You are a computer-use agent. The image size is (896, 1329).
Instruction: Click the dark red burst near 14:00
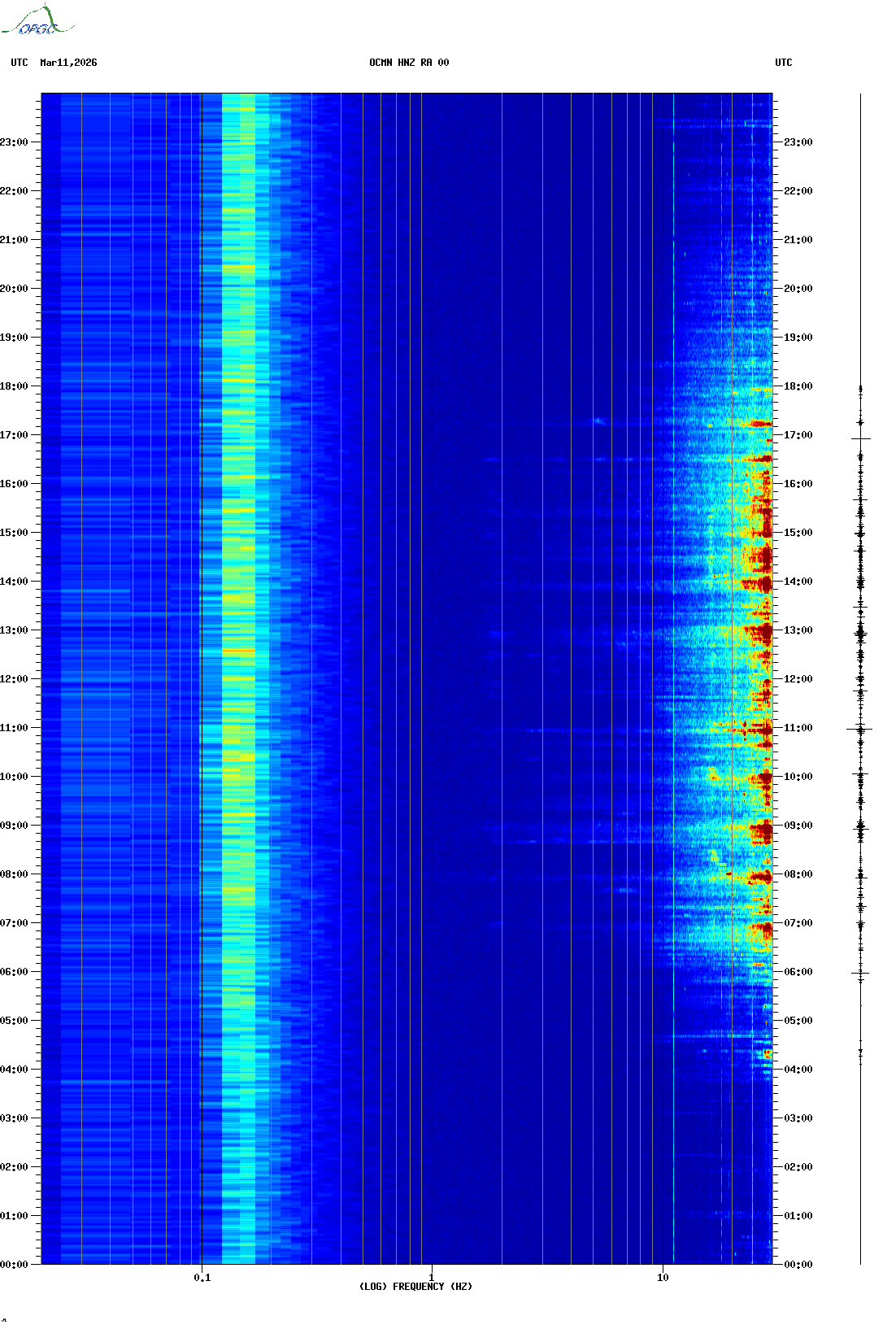point(762,582)
